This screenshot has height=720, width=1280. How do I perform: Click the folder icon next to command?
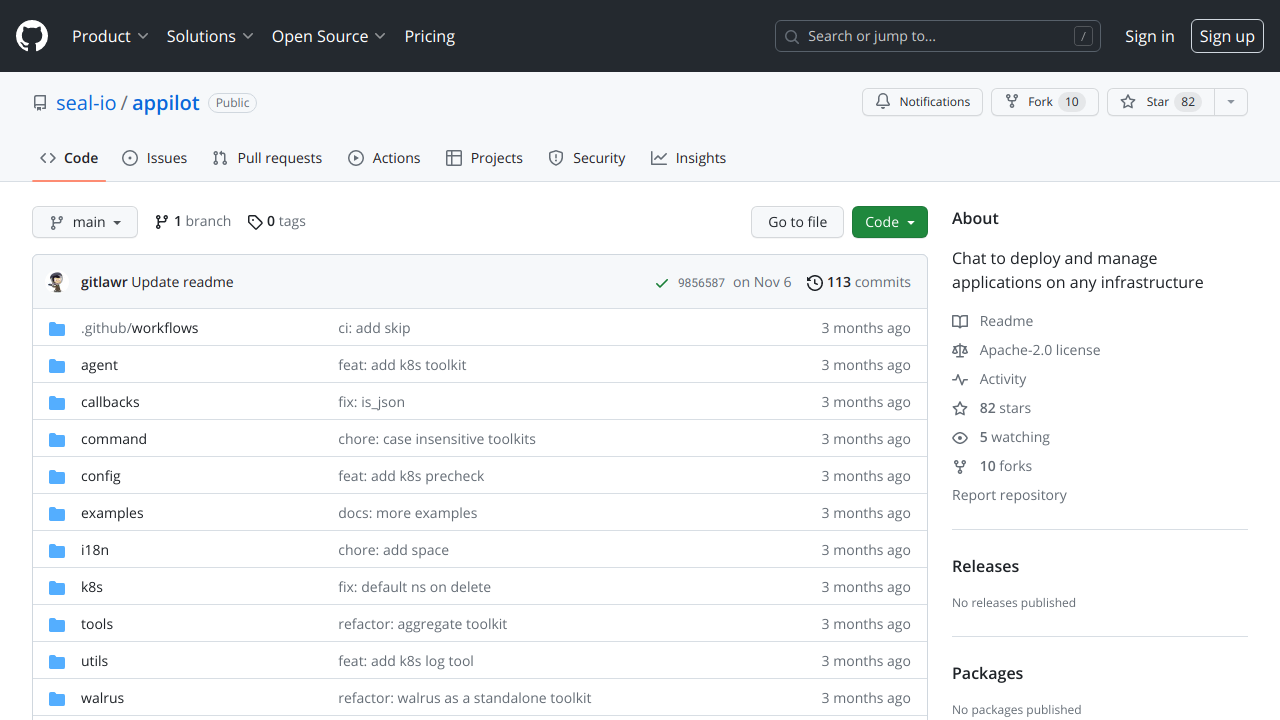click(57, 439)
